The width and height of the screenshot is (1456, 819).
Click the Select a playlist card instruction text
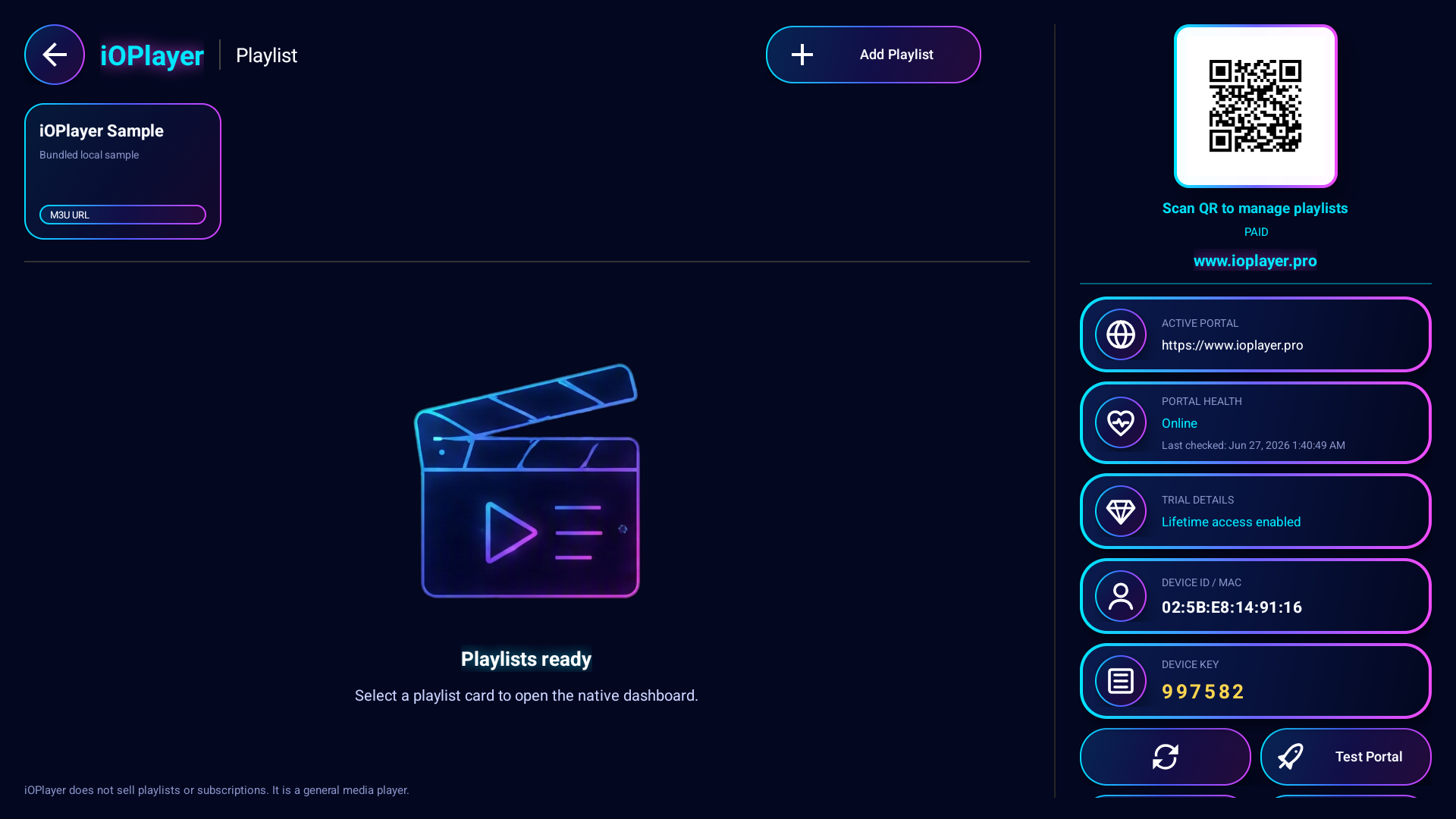click(526, 695)
